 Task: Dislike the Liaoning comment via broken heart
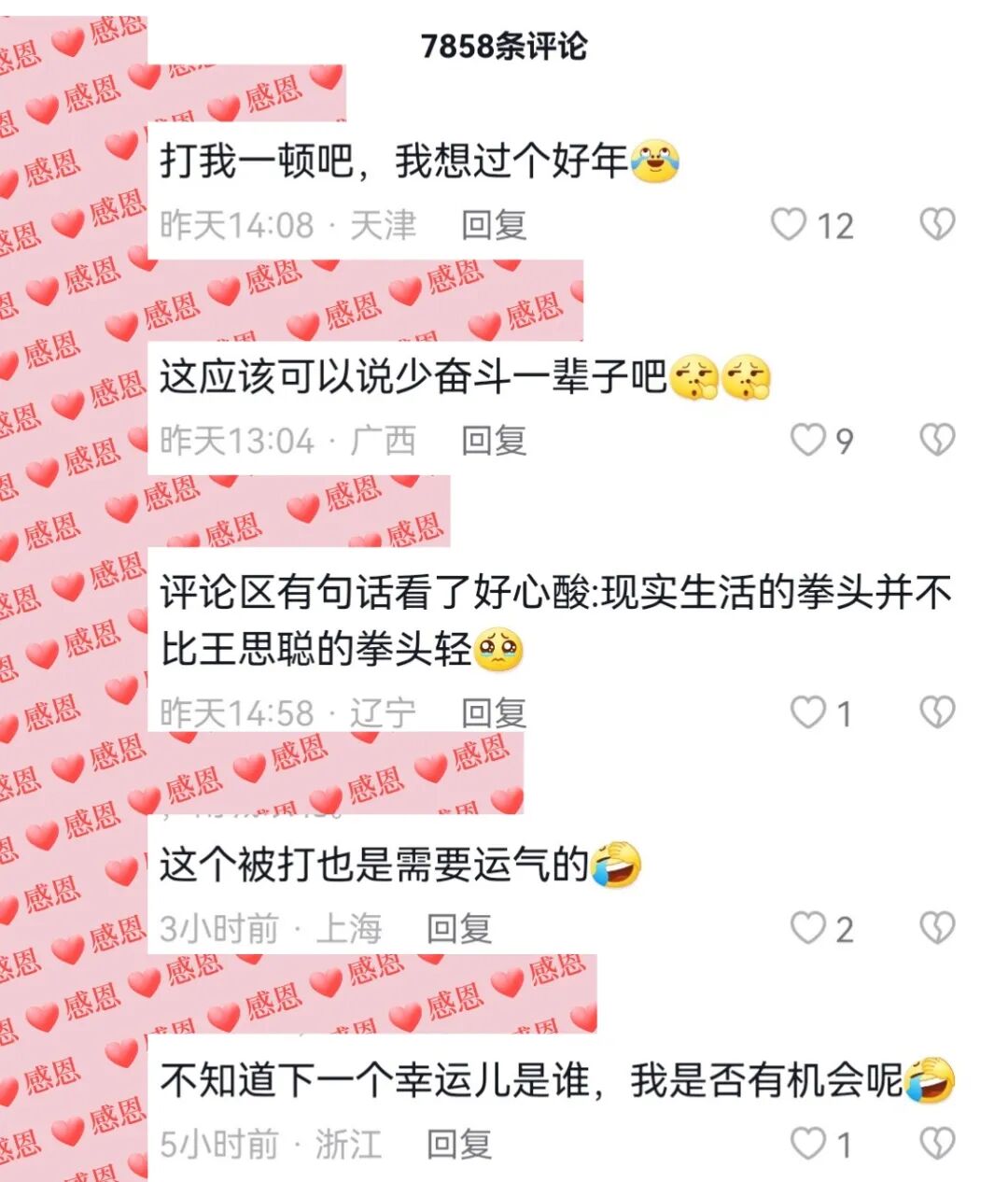[x=937, y=713]
